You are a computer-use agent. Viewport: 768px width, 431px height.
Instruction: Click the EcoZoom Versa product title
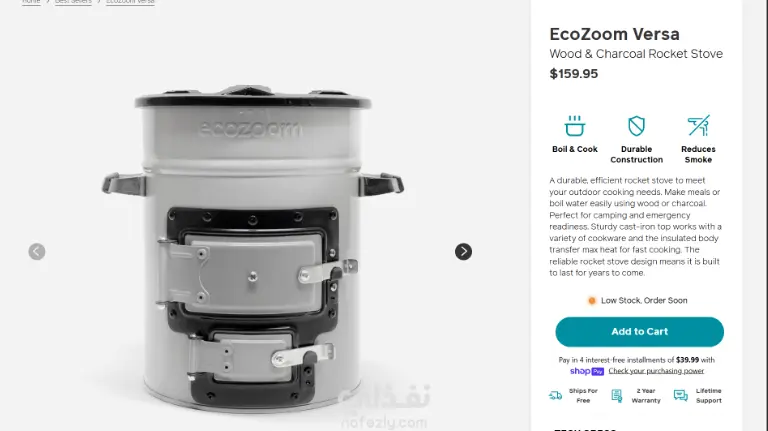point(614,34)
